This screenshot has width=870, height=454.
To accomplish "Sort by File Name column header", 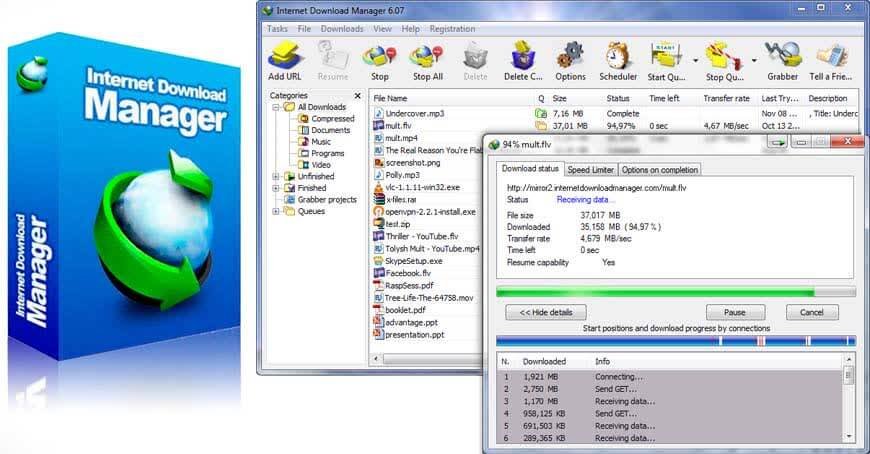I will click(390, 98).
